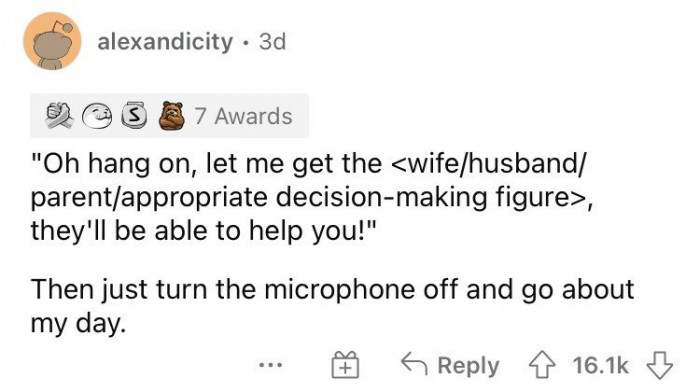Click the 'they'll be able to help you' line
The image size is (700, 392).
click(x=203, y=232)
